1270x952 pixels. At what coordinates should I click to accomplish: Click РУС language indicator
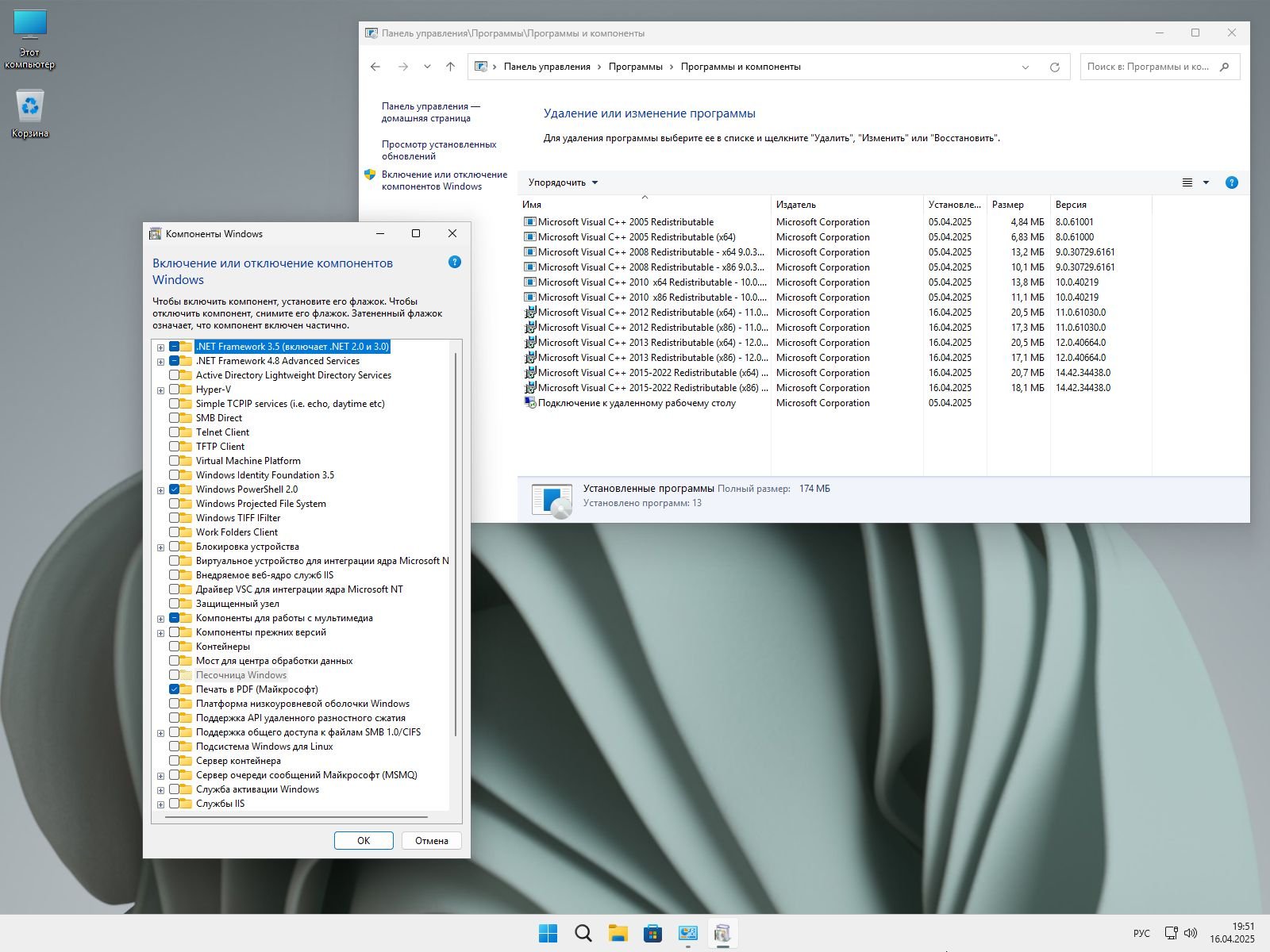point(1141,933)
